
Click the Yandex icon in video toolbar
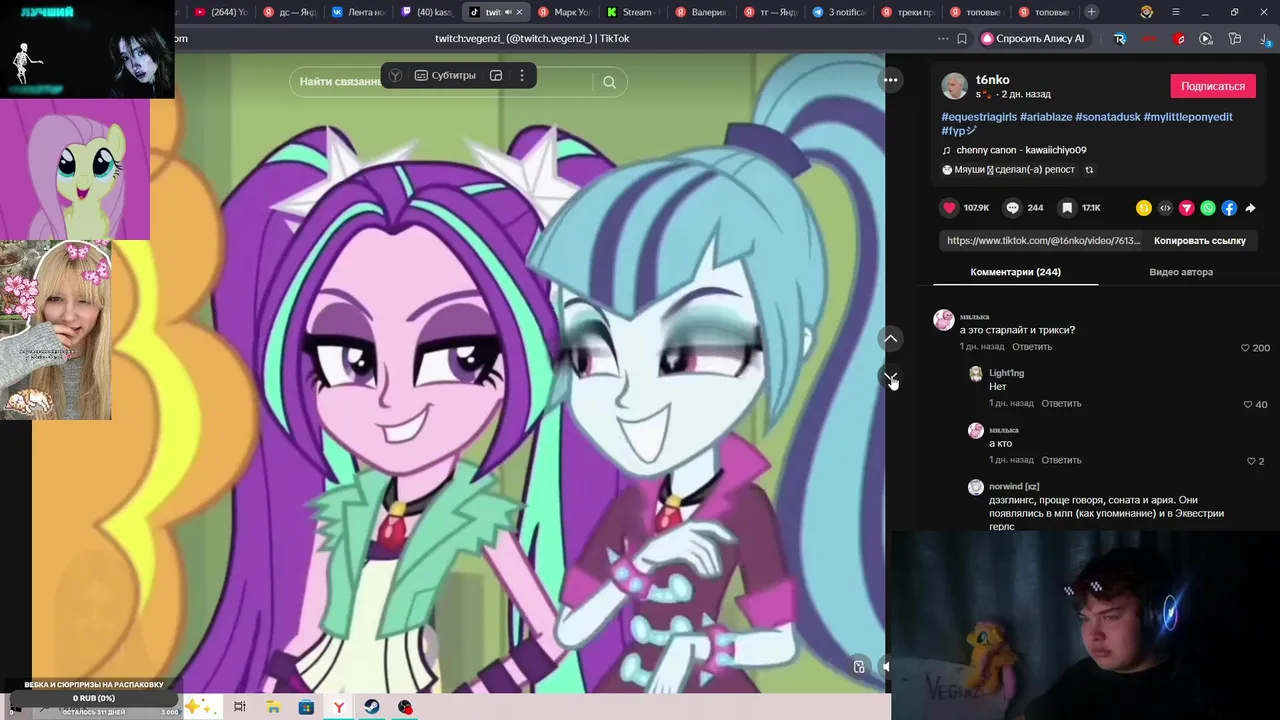click(x=396, y=76)
